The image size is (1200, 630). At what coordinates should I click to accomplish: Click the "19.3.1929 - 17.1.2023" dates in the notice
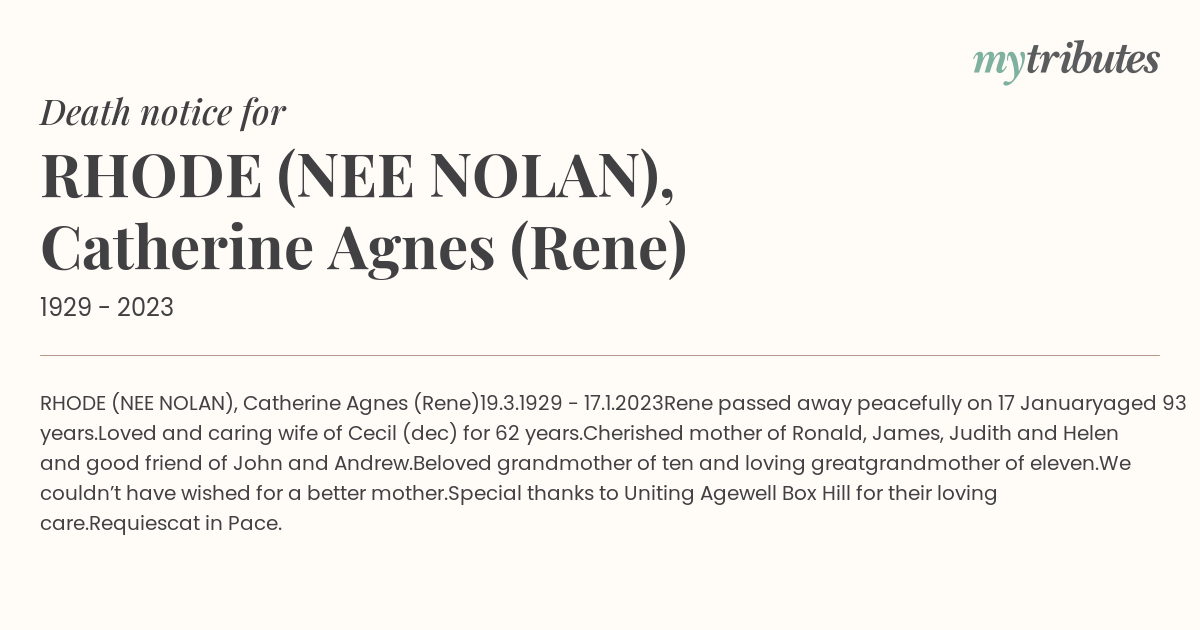[572, 404]
